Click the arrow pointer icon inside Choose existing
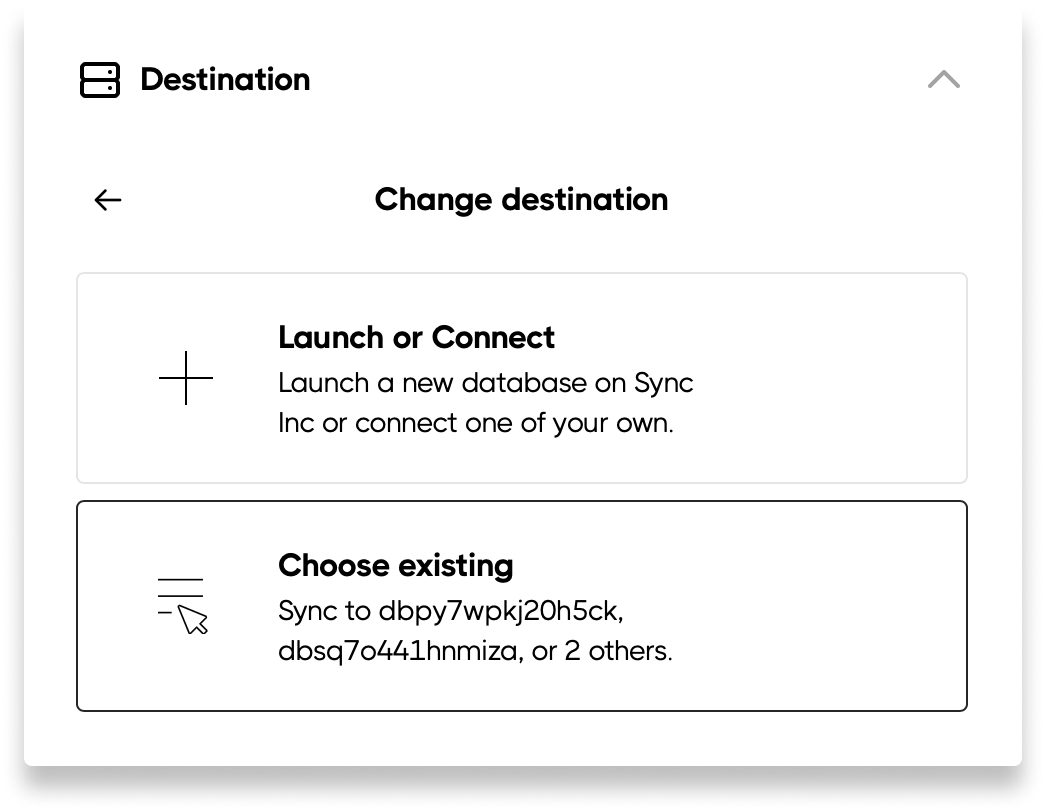Viewport: 1046px width, 812px height. [x=193, y=620]
